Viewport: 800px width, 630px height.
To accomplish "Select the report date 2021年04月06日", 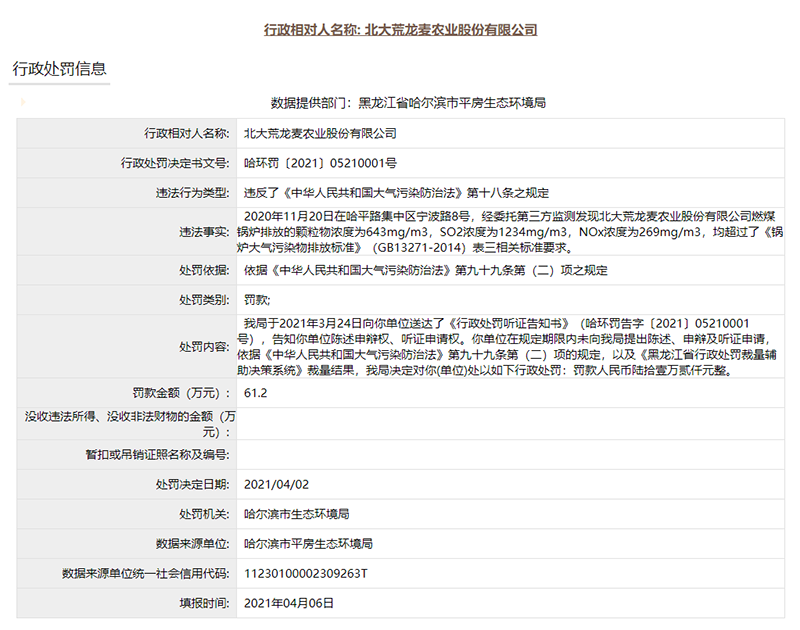I will (289, 603).
